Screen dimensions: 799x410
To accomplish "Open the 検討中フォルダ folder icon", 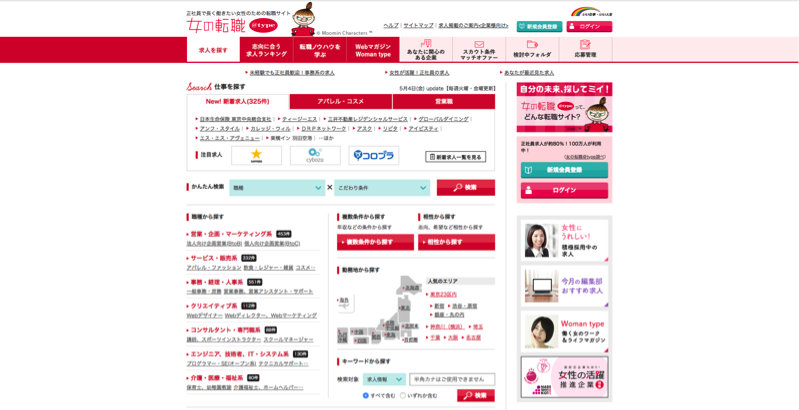I will [x=532, y=50].
